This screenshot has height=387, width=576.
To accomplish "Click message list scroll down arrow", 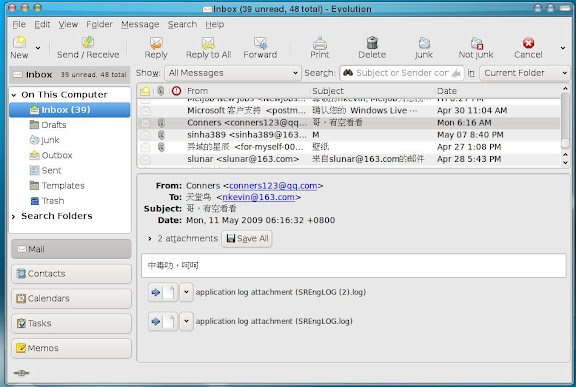I will (565, 163).
